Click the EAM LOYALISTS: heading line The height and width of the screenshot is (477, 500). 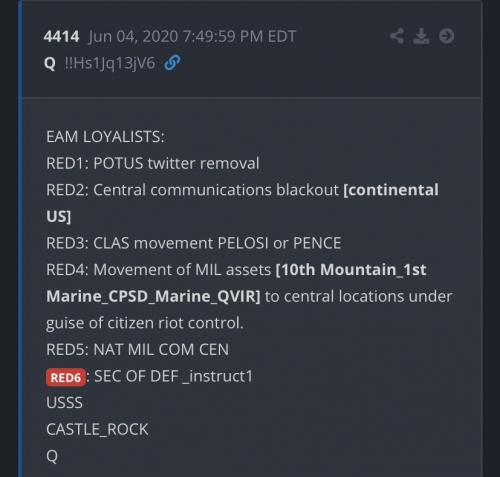105,137
